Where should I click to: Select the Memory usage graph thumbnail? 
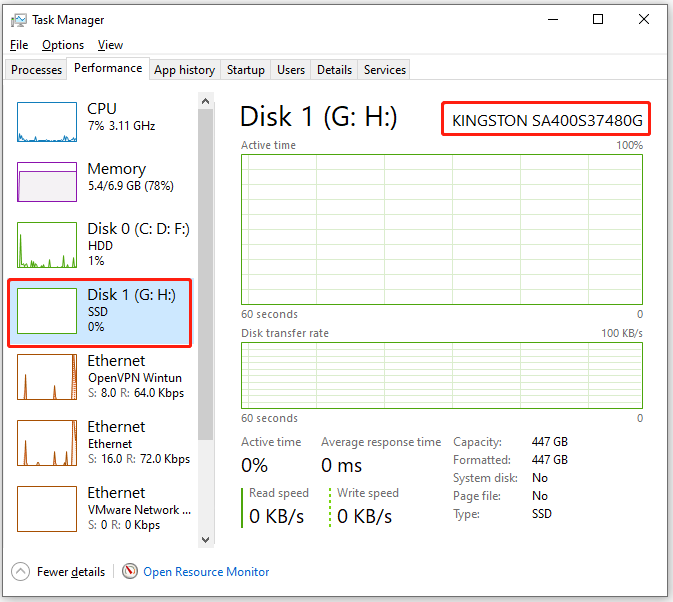pos(47,182)
